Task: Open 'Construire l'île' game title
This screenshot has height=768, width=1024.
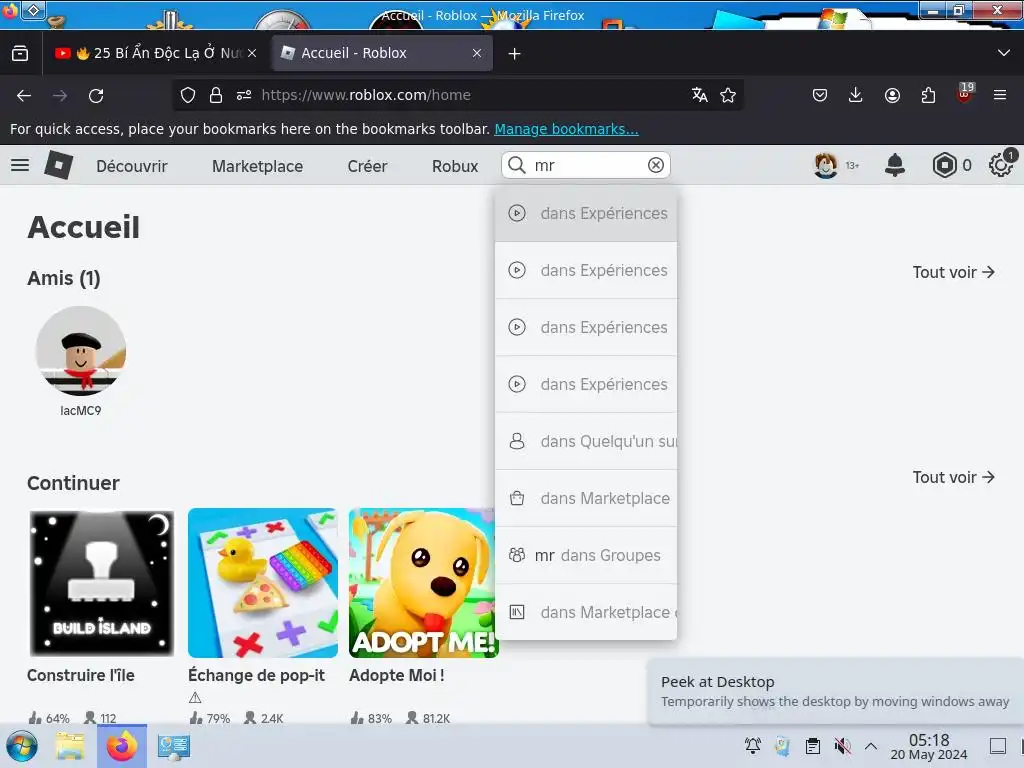Action: tap(81, 675)
